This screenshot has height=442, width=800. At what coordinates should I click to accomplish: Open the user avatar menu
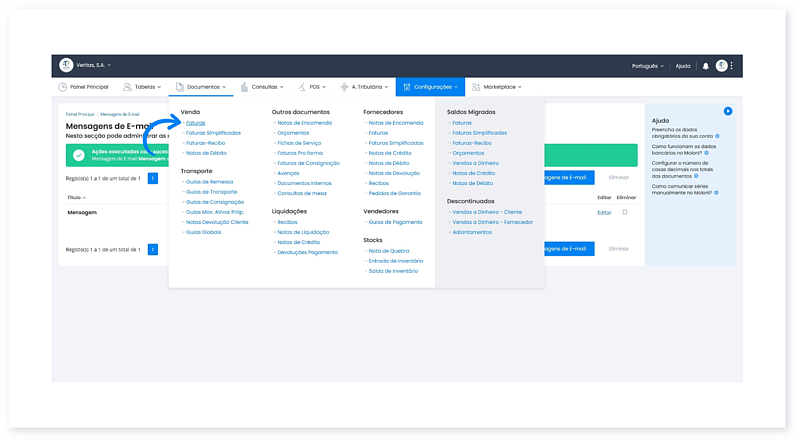(721, 66)
